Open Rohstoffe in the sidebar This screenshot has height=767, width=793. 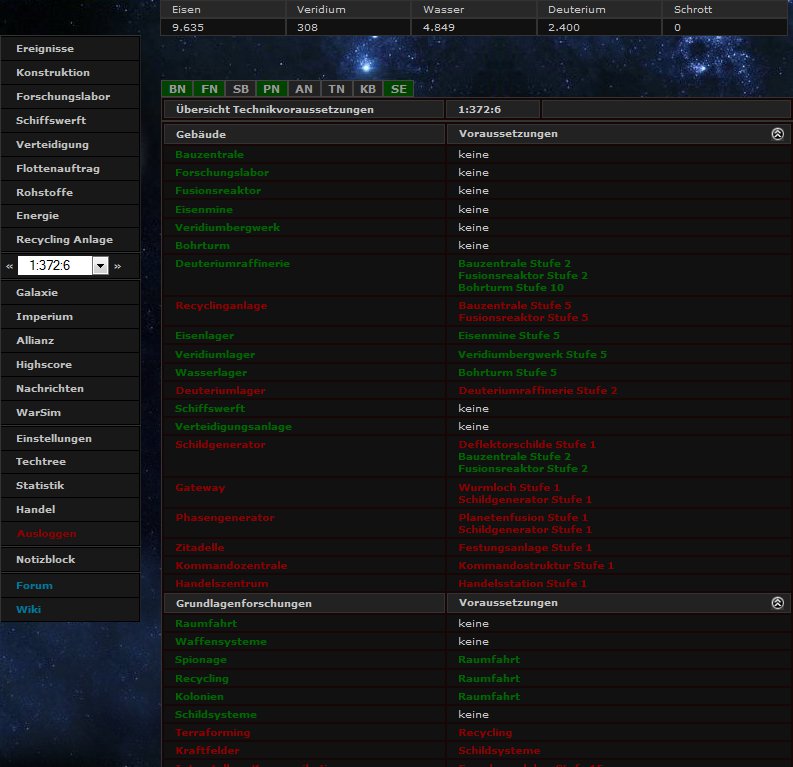click(x=70, y=193)
